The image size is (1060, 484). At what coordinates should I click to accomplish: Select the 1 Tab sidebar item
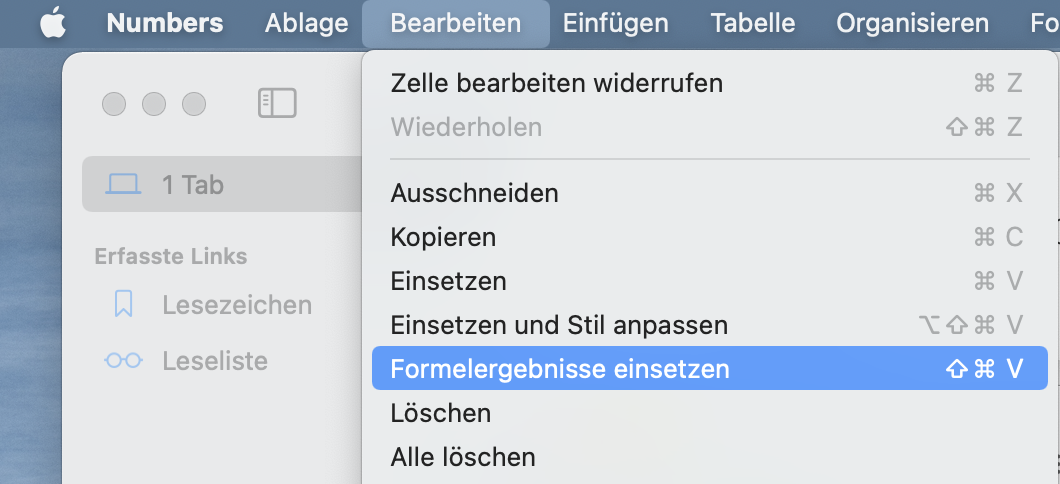pos(192,185)
